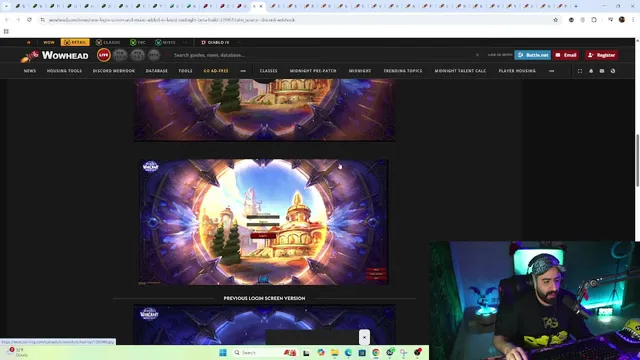Switch to the Retail game version
The width and height of the screenshot is (640, 360).
[x=75, y=42]
